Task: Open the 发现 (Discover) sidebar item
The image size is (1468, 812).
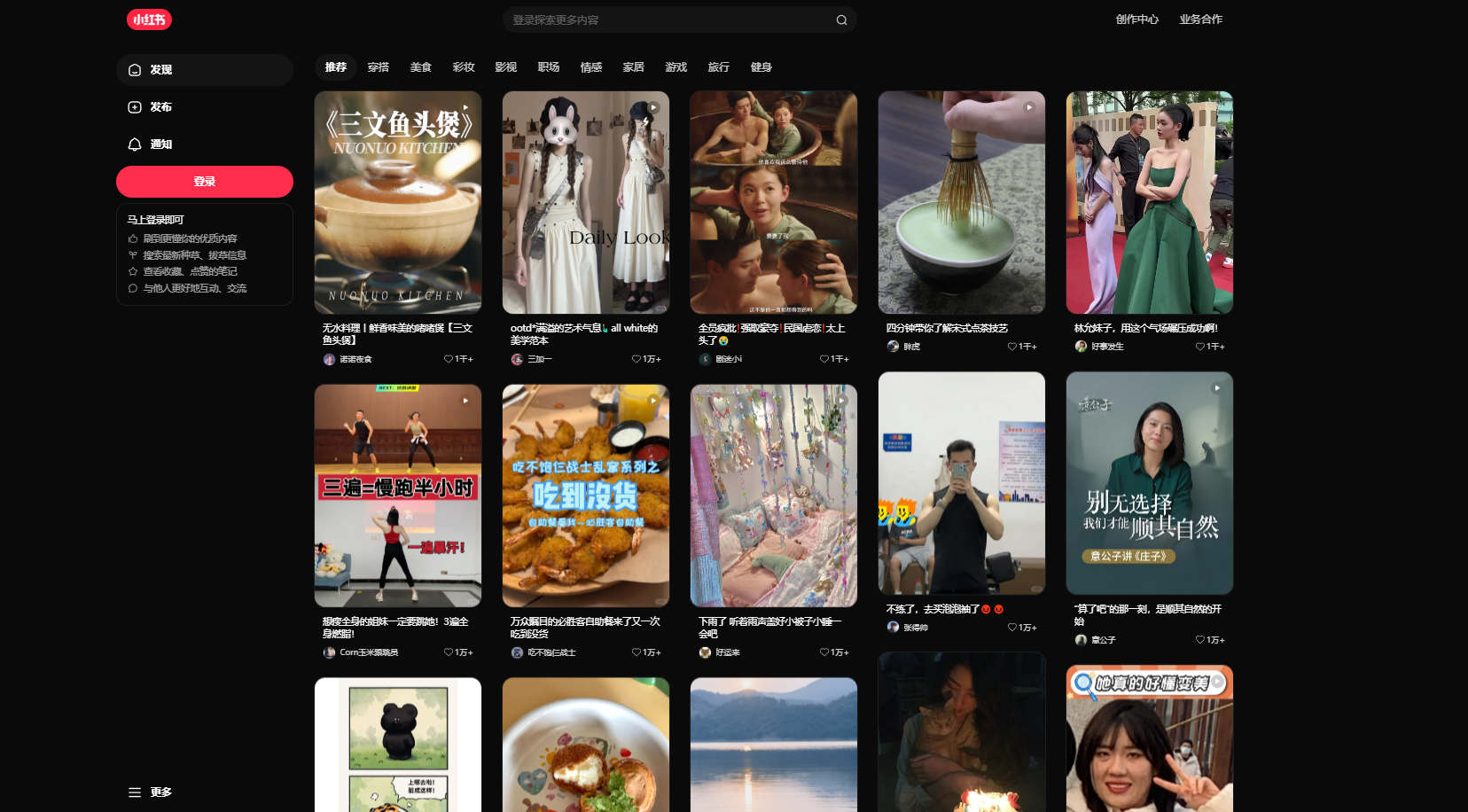Action: coord(204,70)
